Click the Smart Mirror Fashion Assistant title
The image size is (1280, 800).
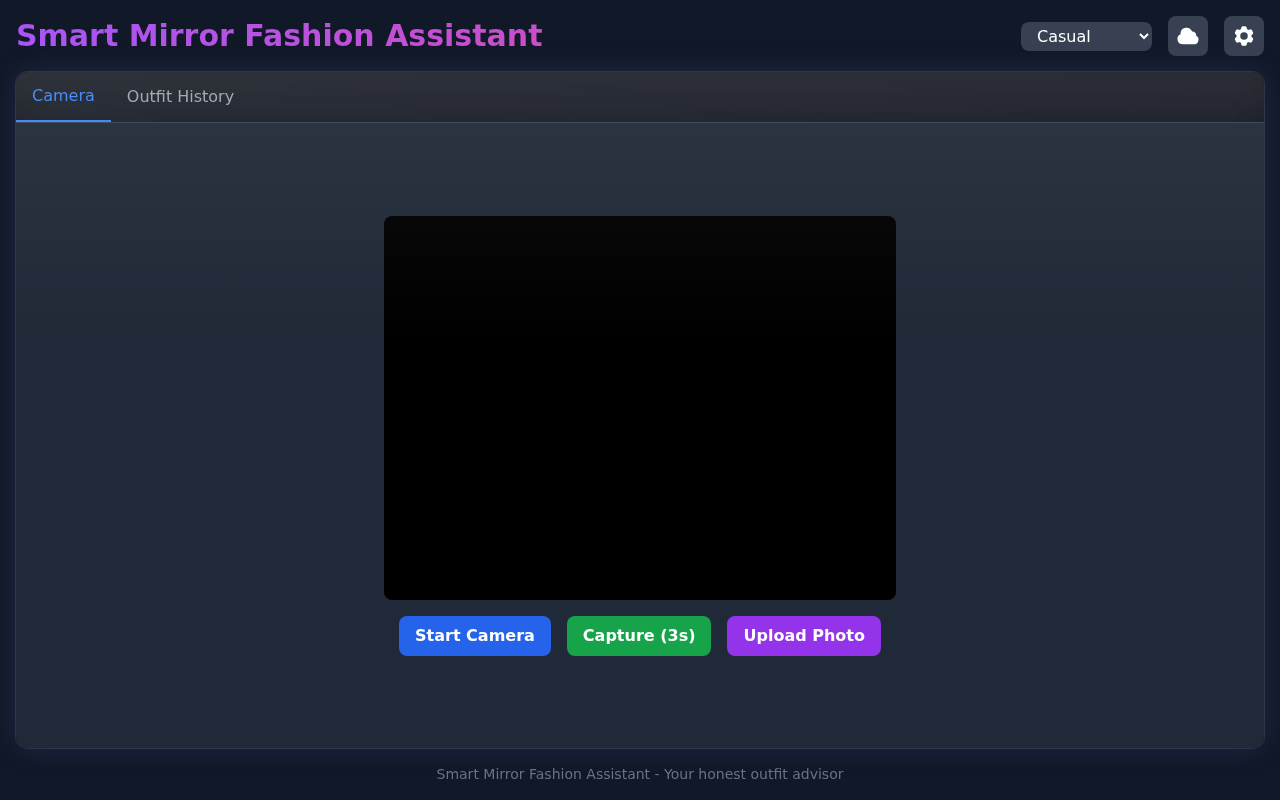coord(279,35)
